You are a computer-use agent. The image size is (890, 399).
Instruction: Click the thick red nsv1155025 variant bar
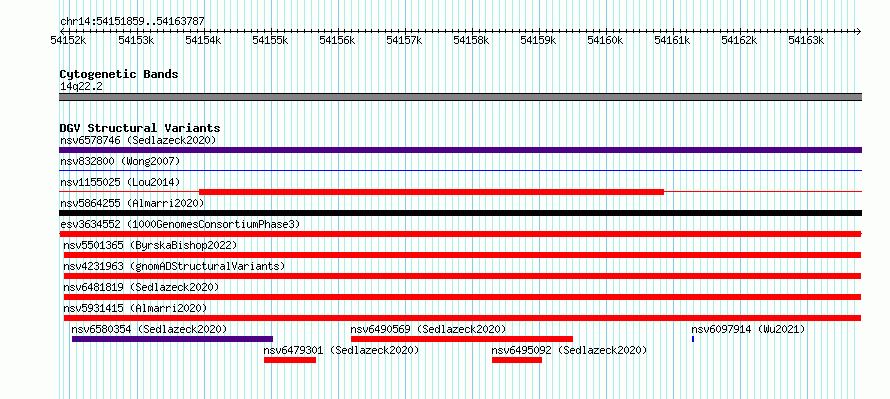point(431,192)
